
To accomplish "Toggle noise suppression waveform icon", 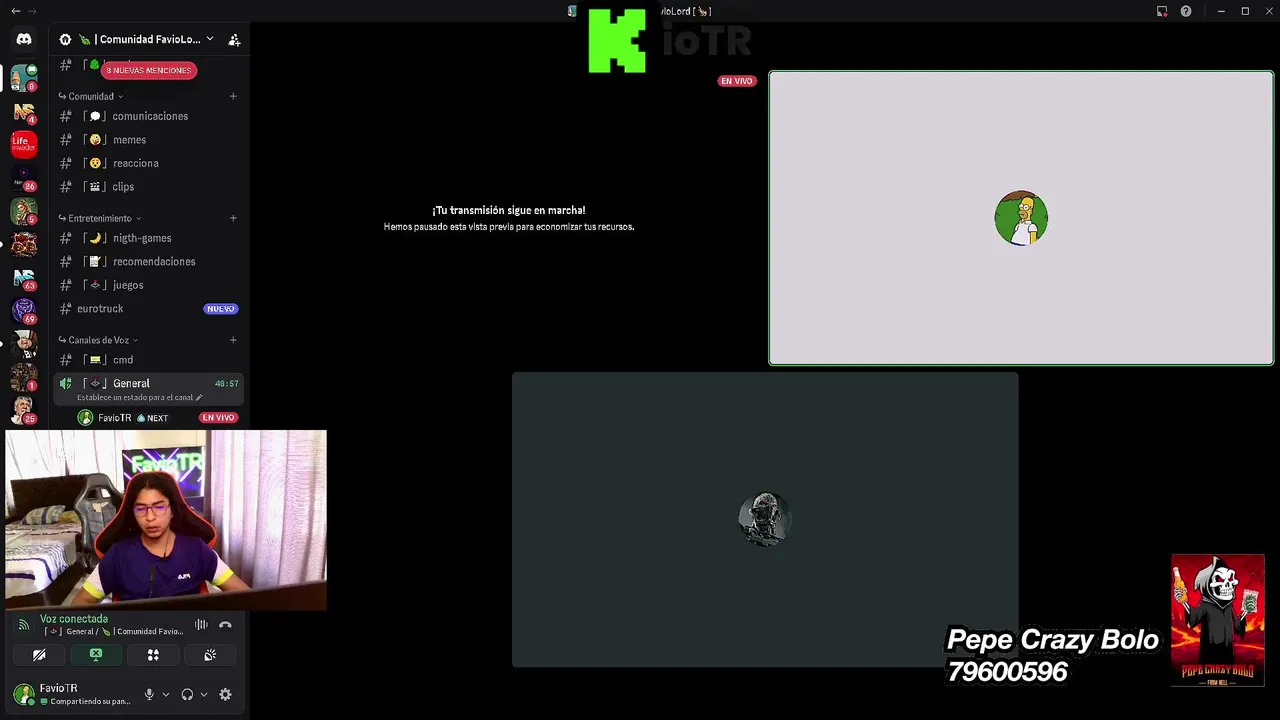I will (201, 625).
